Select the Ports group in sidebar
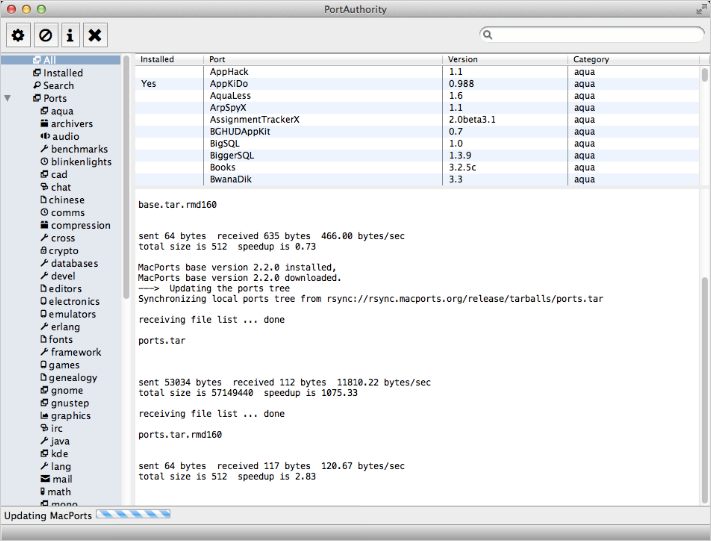The width and height of the screenshot is (711, 541). pyautogui.click(x=50, y=98)
